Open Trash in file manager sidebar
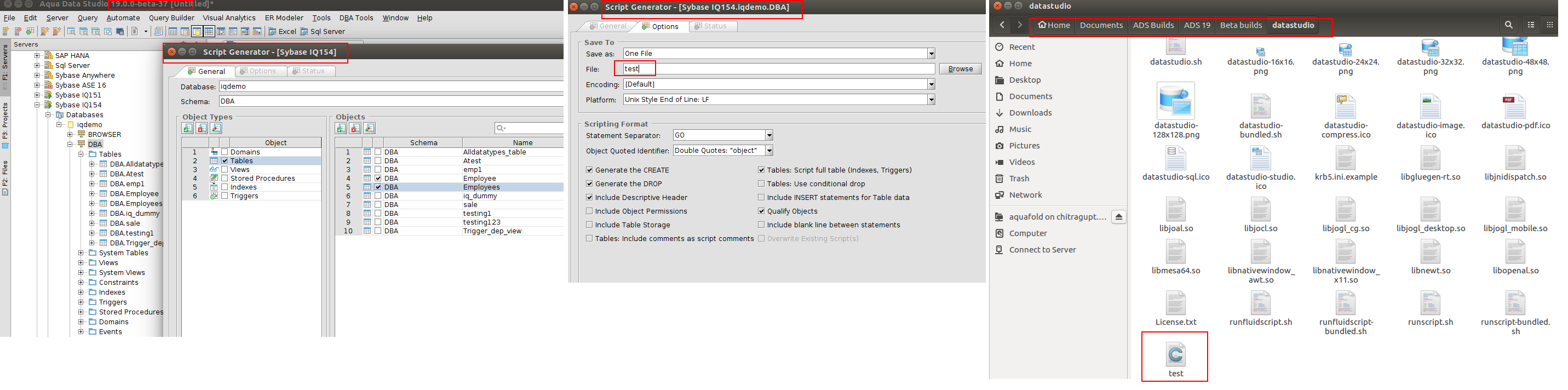The height and width of the screenshot is (390, 1568). point(1018,179)
